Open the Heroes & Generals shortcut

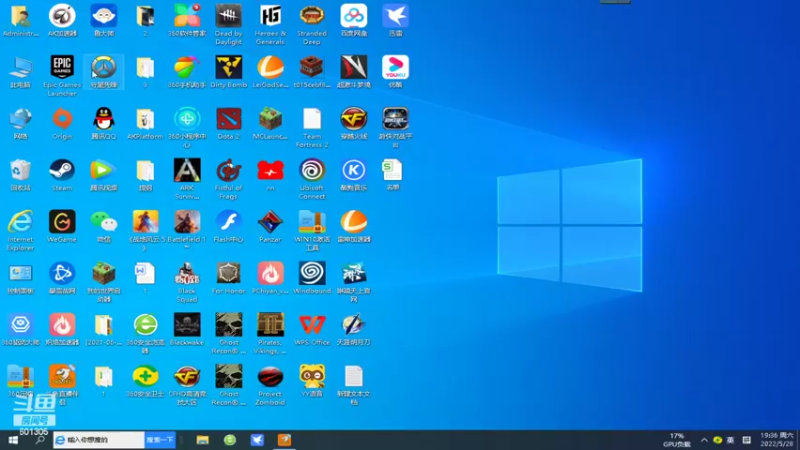270,24
